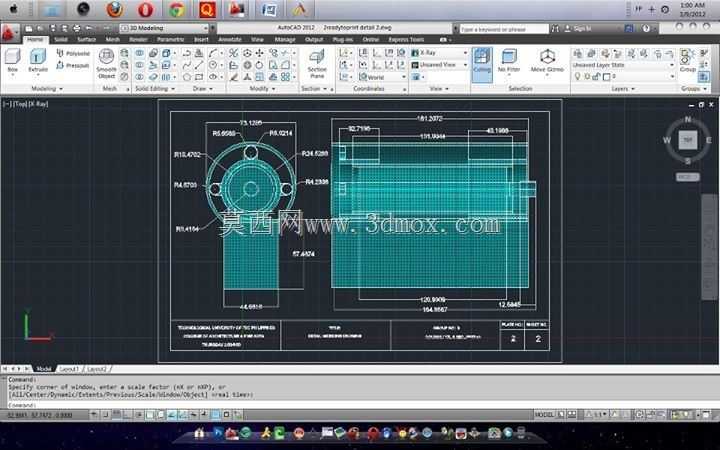Click the coordinates readout in status bar
This screenshot has width=720, height=450.
click(40, 415)
